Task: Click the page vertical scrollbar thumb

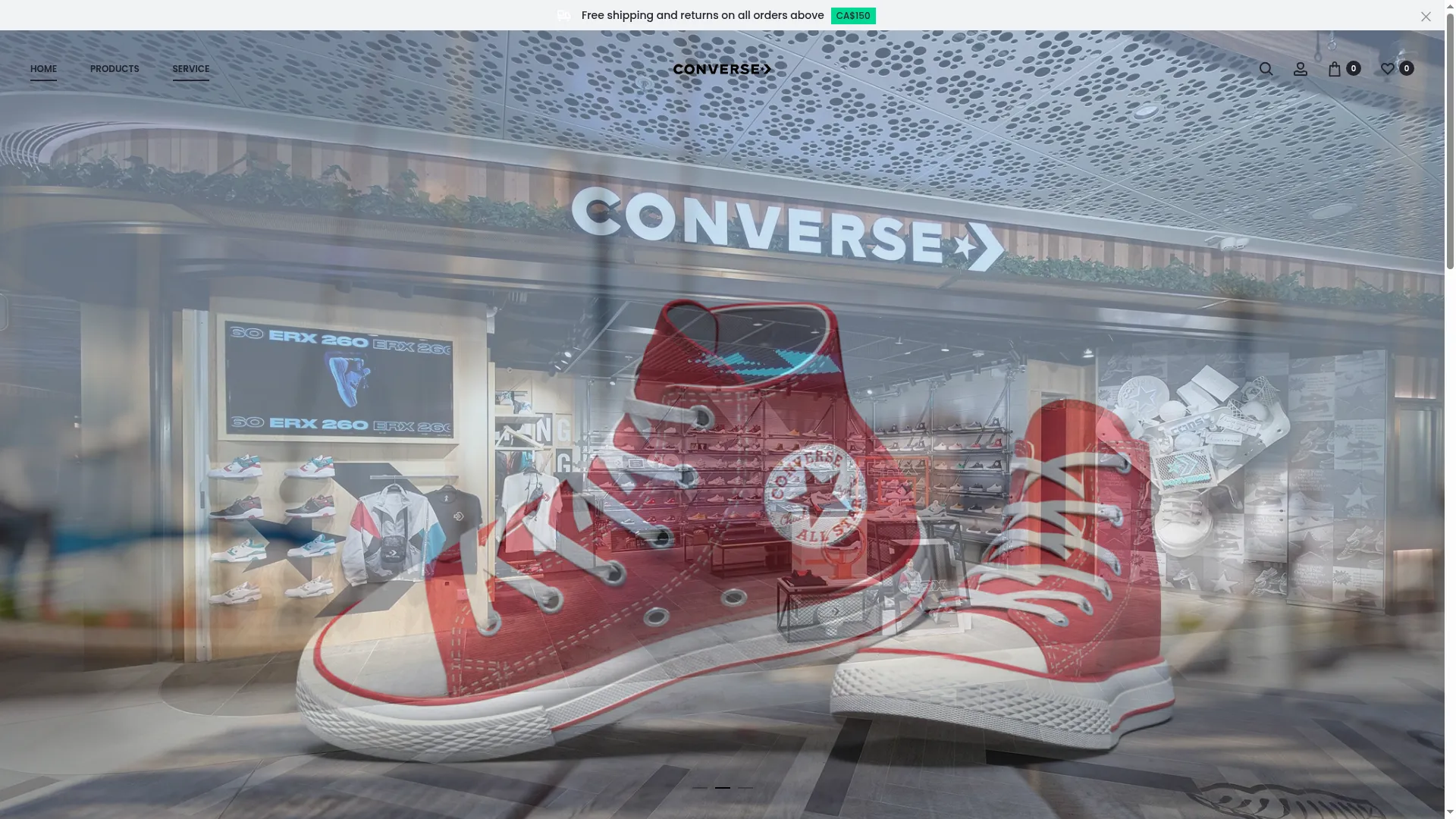Action: click(1450, 140)
